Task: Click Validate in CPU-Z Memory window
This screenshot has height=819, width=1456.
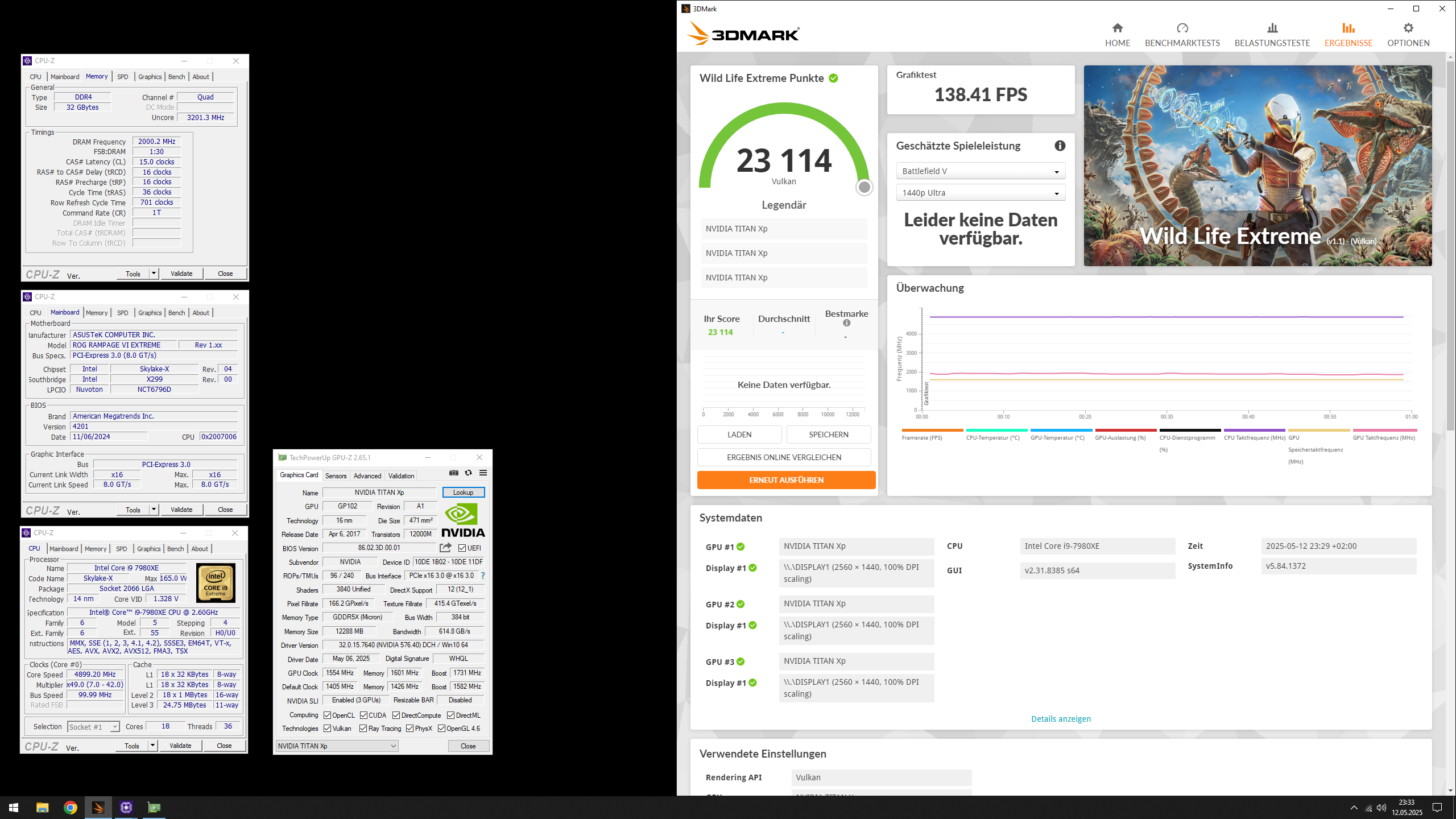Action: click(181, 274)
